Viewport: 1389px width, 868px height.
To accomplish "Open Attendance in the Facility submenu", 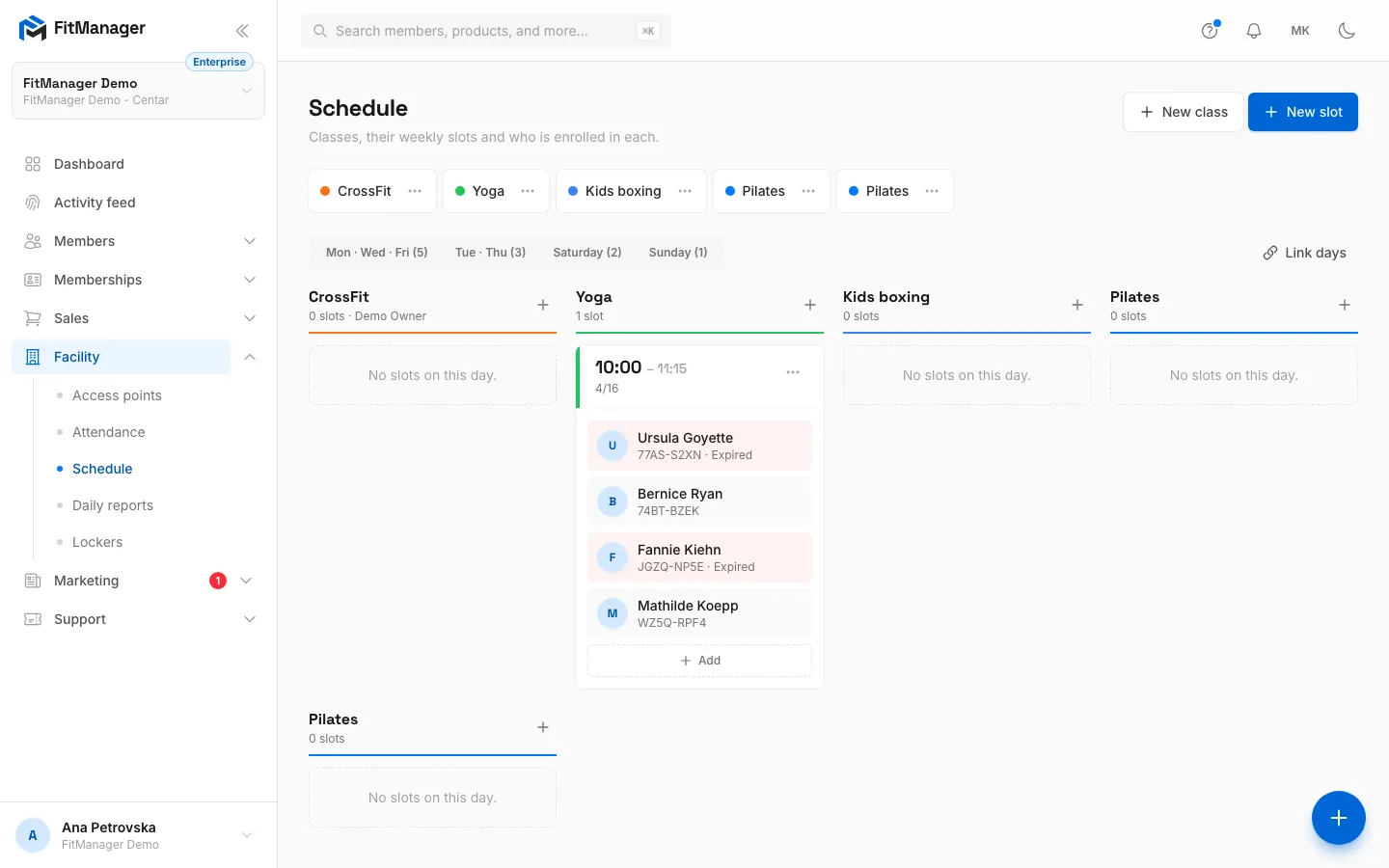I will [x=109, y=432].
